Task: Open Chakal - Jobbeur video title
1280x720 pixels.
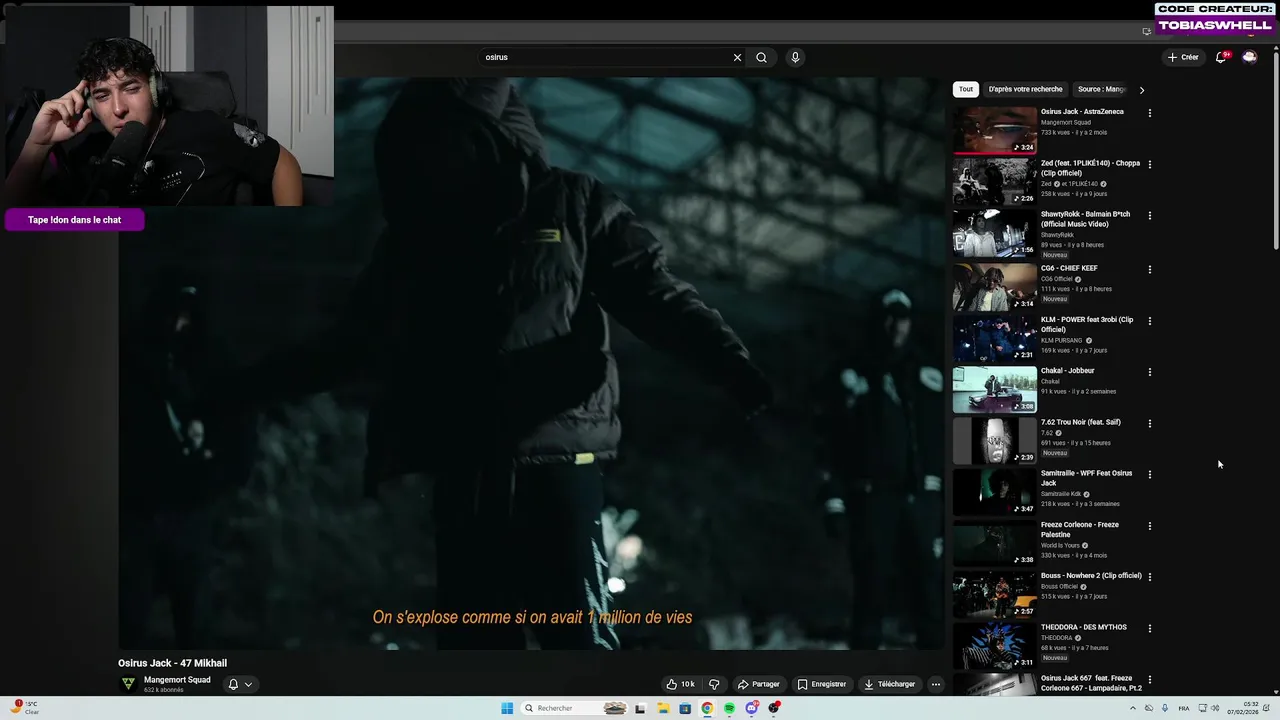Action: [x=1067, y=371]
